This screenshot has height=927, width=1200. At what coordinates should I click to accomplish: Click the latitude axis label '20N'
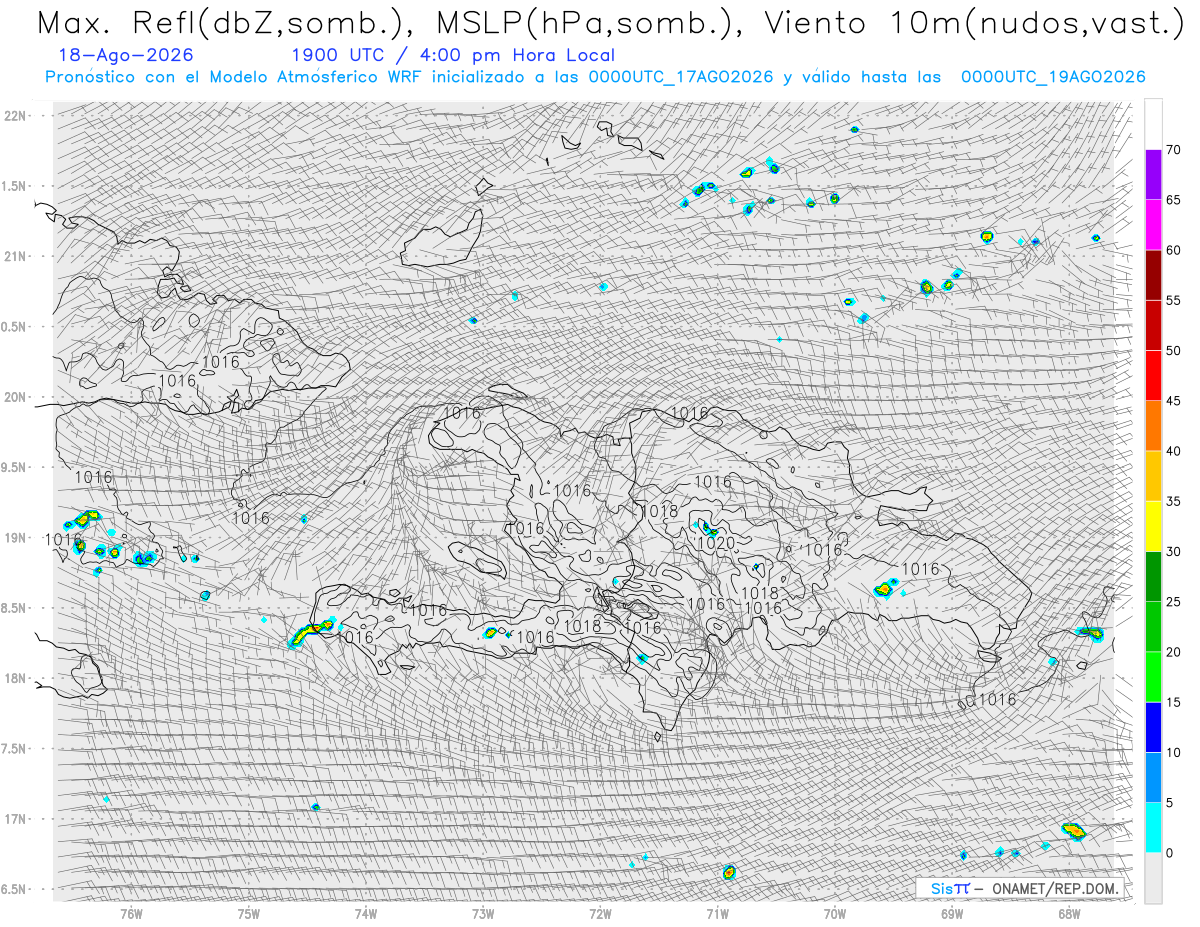pos(15,397)
